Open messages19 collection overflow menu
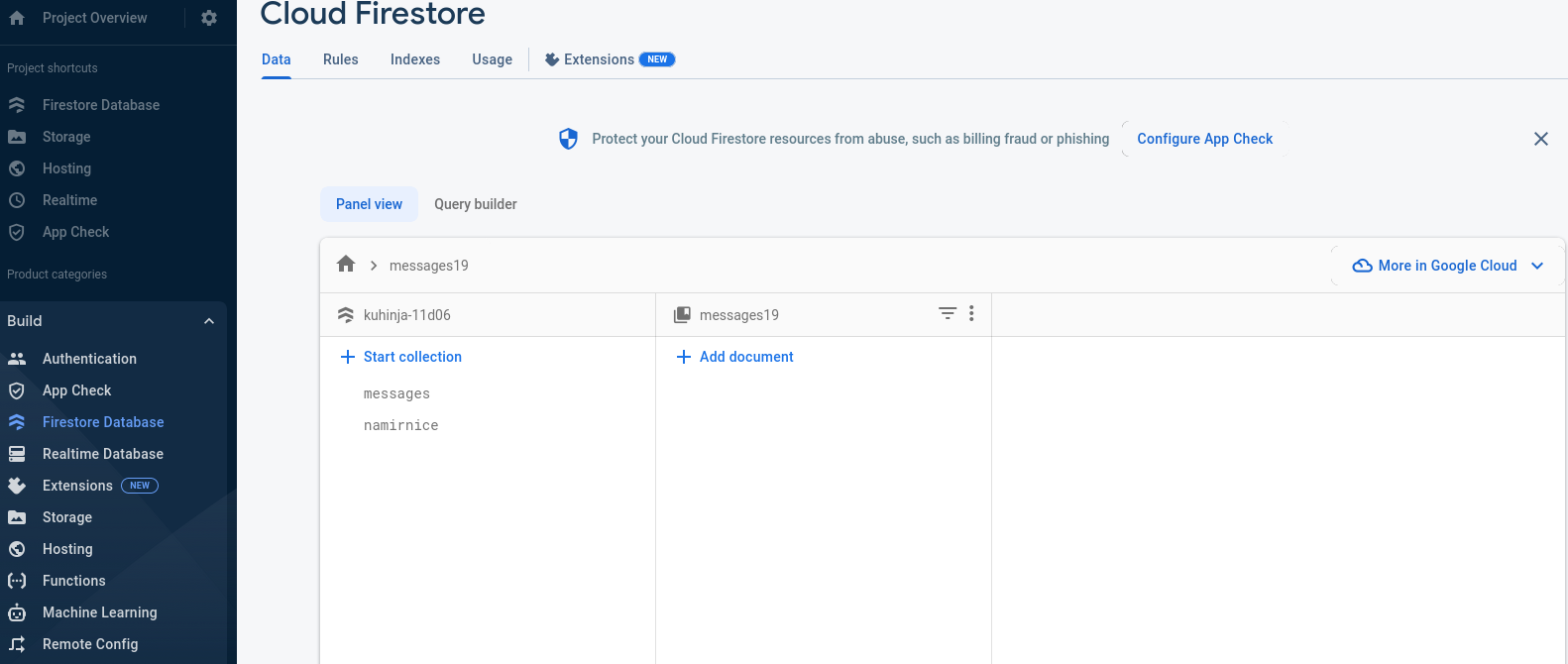Image resolution: width=1568 pixels, height=664 pixels. pyautogui.click(x=971, y=313)
